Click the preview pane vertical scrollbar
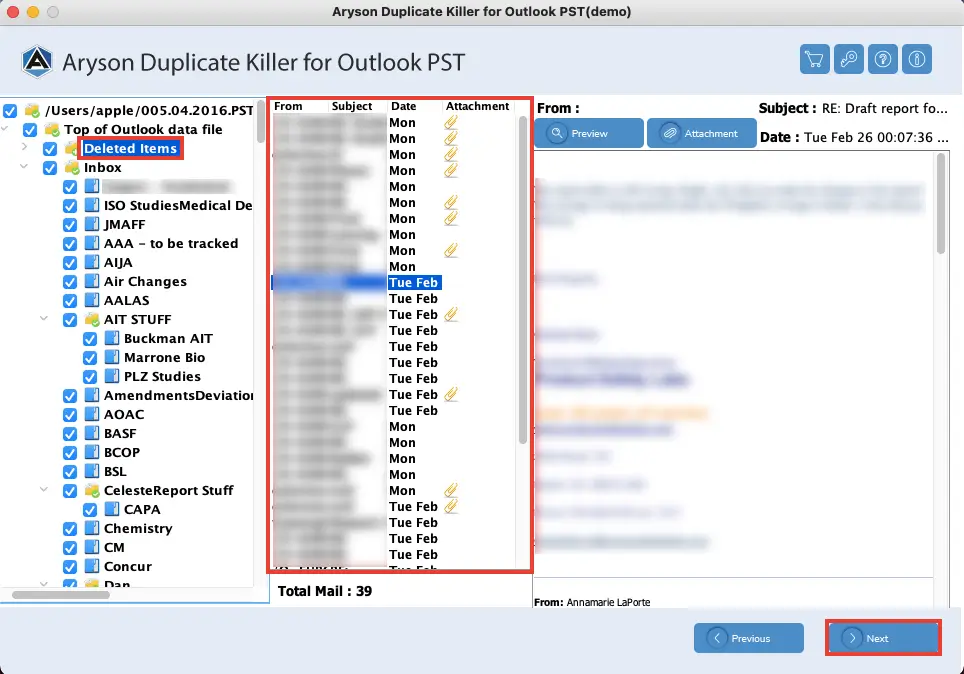The width and height of the screenshot is (964, 674). pos(941,204)
